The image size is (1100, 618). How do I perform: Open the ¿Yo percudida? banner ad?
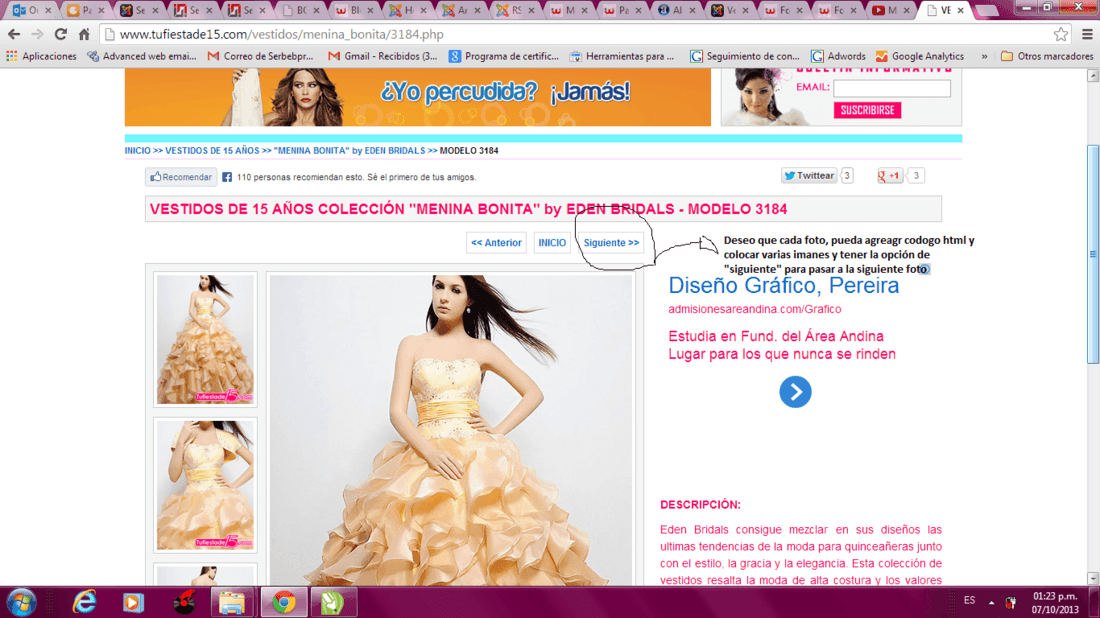[417, 97]
